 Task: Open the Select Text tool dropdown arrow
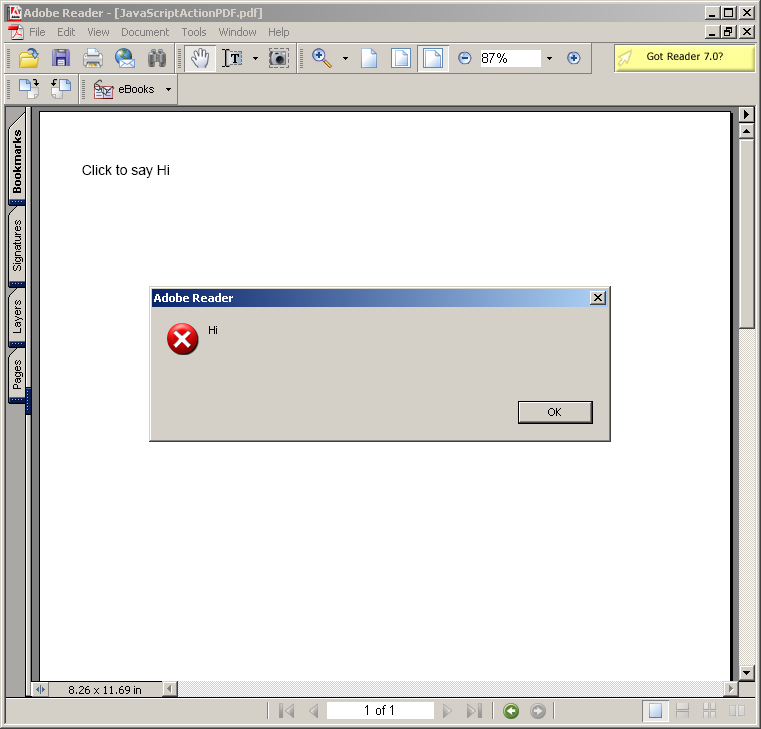[255, 58]
